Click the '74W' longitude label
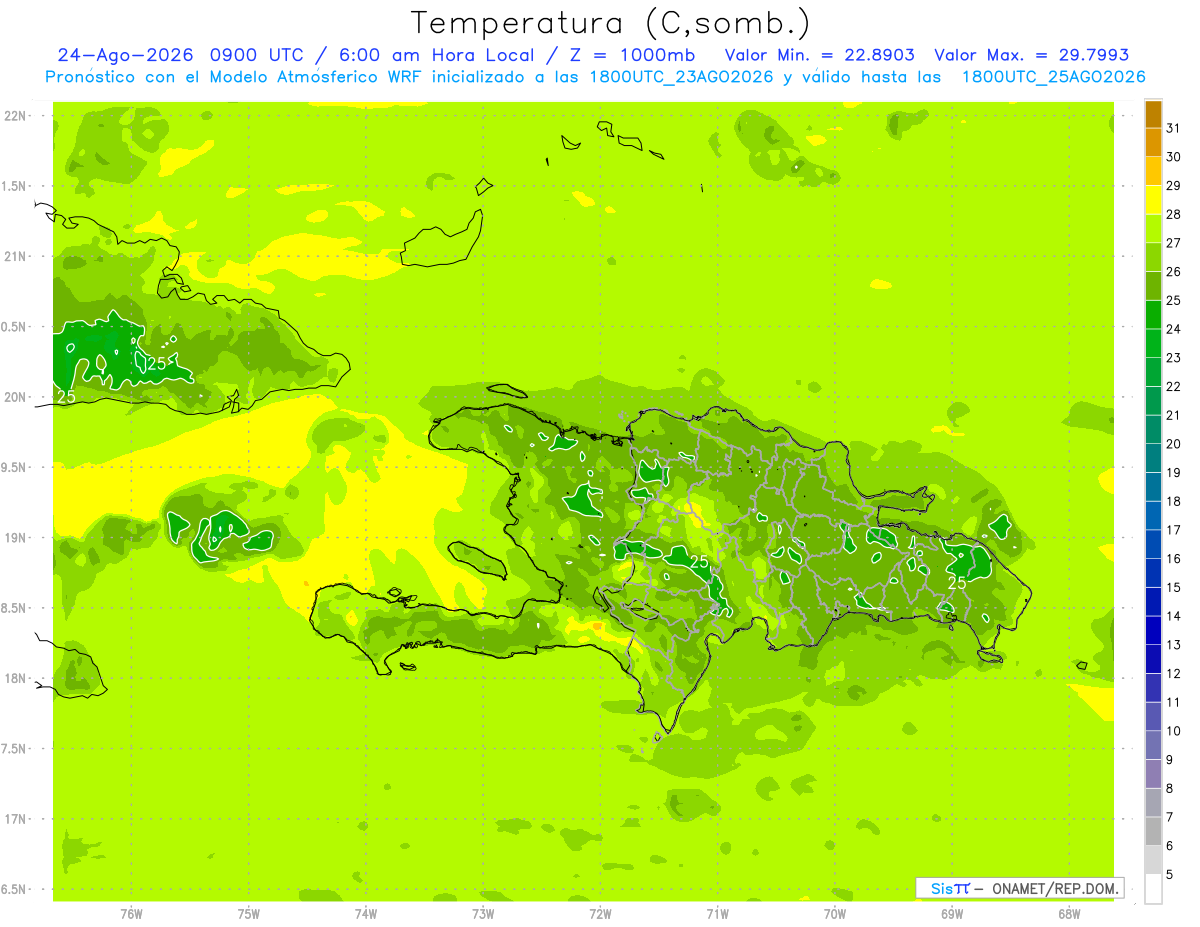Image resolution: width=1200 pixels, height=927 pixels. coord(366,914)
